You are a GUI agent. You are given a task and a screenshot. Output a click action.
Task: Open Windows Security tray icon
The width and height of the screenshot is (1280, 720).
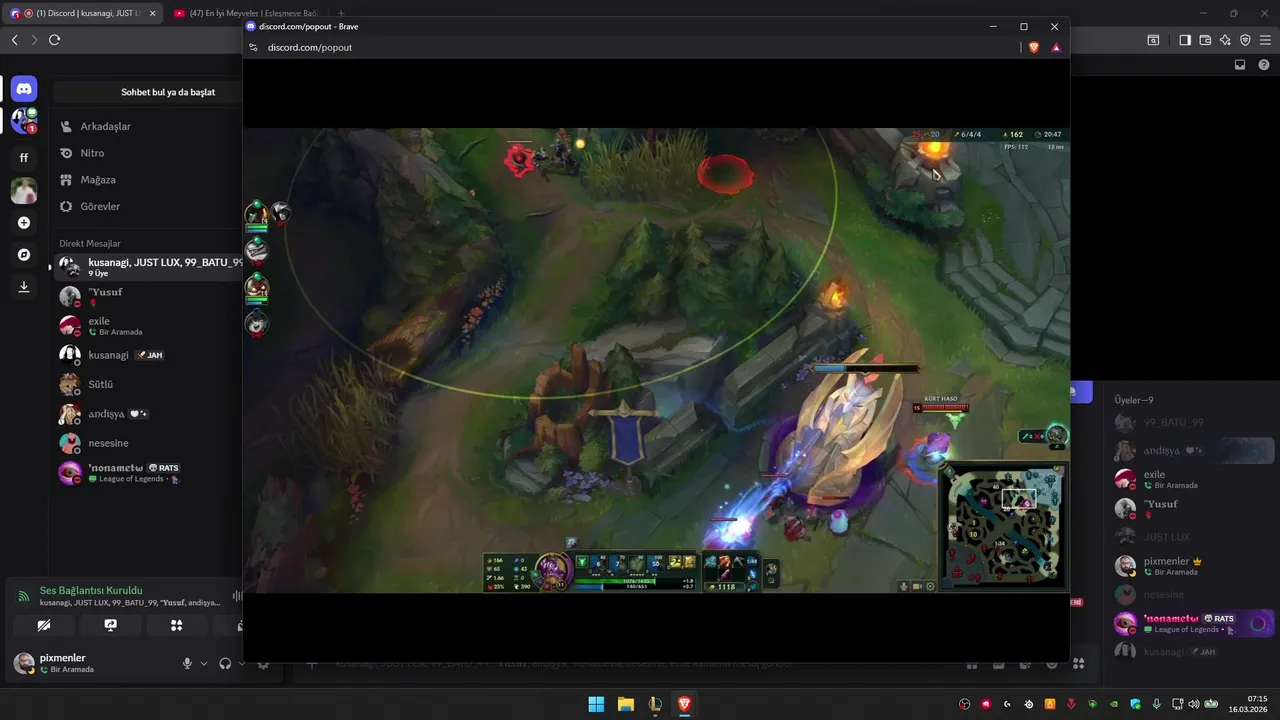click(1136, 704)
